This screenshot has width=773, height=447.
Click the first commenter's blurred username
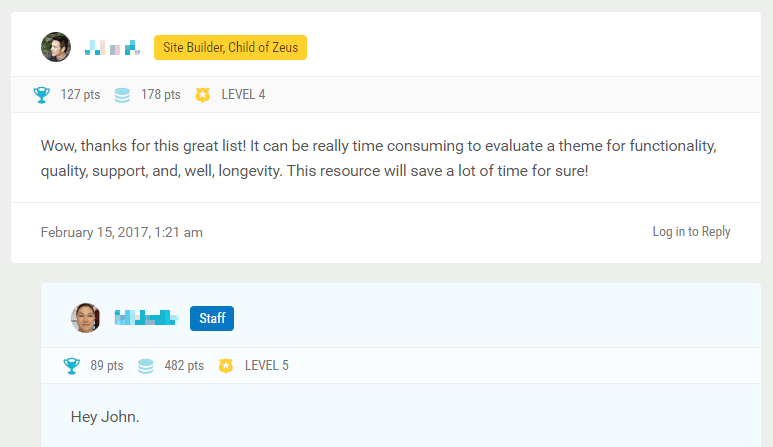point(111,47)
